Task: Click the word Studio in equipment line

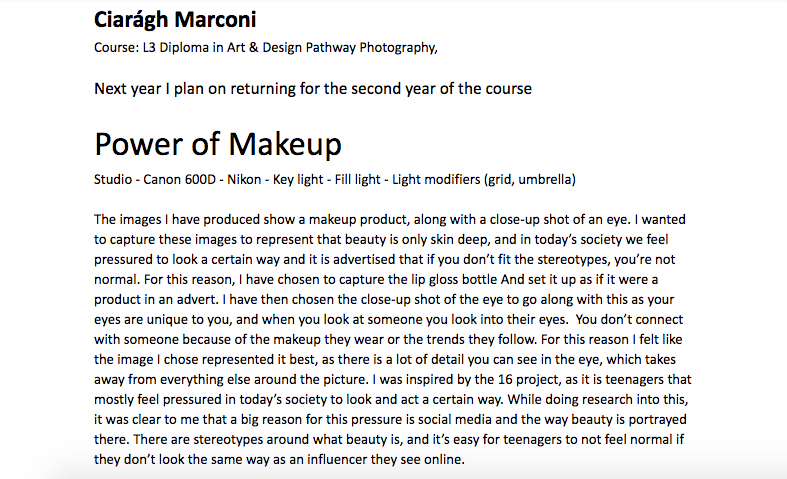Action: [112, 179]
